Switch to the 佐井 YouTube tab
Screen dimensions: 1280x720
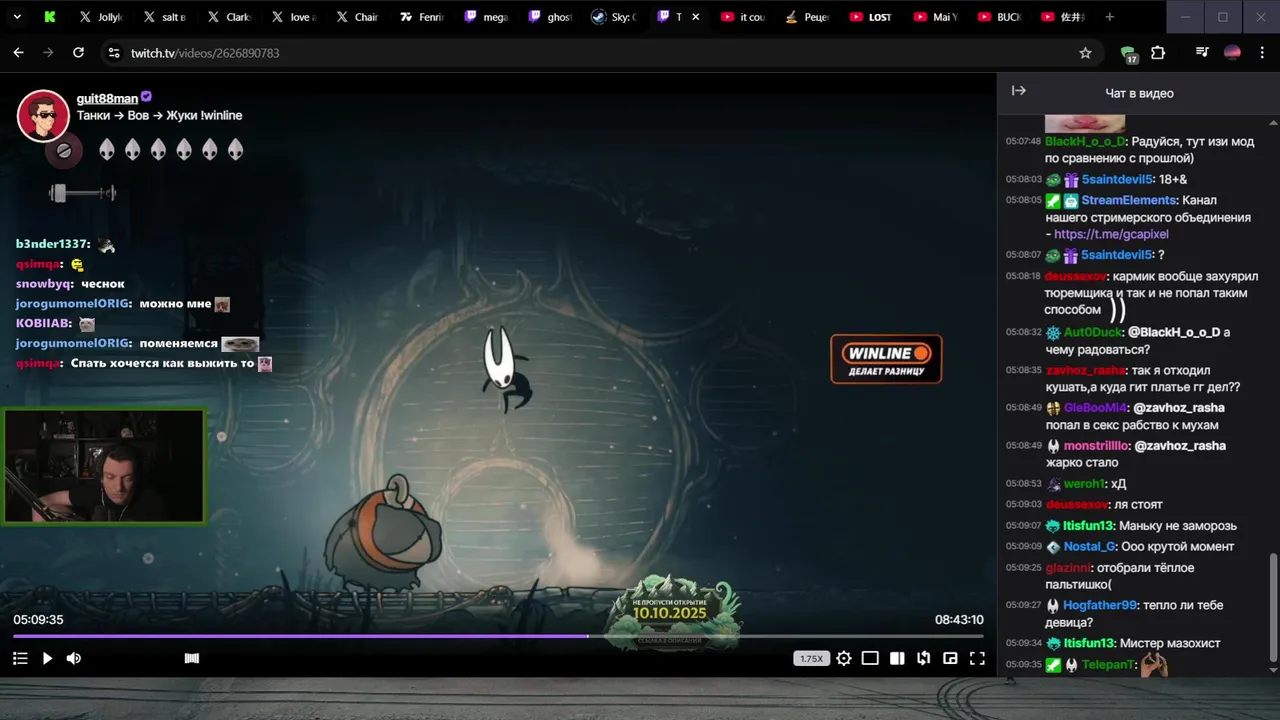click(x=1062, y=17)
